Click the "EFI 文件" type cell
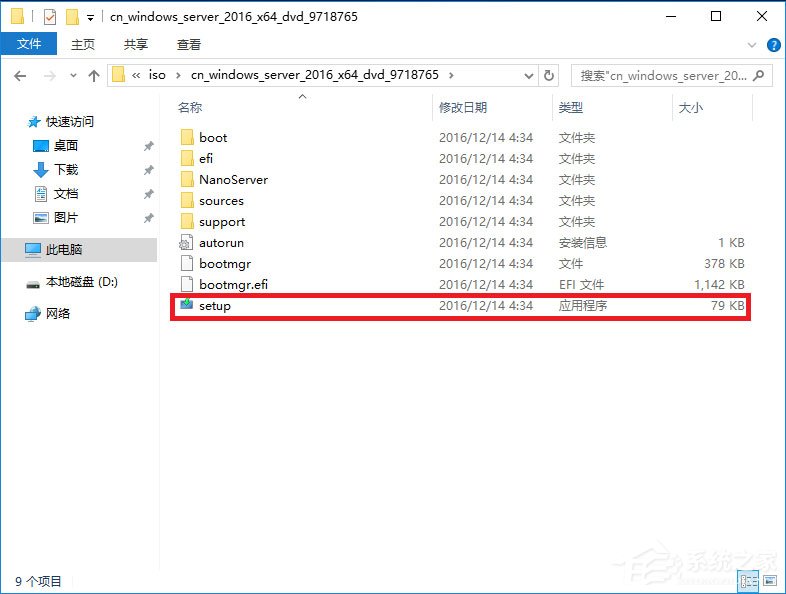Image resolution: width=786 pixels, height=594 pixels. point(581,285)
